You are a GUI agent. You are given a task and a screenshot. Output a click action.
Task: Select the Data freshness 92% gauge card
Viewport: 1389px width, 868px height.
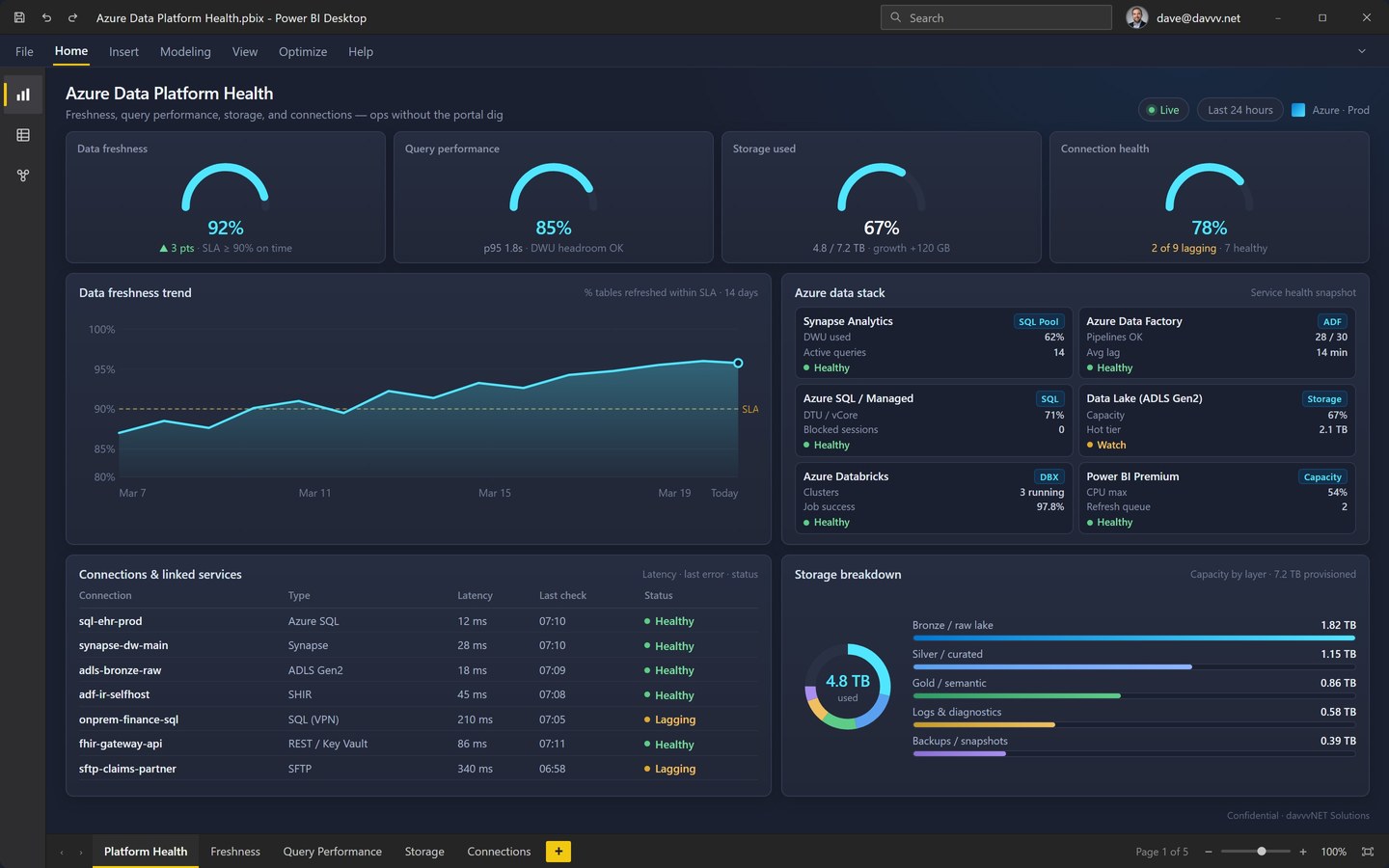(226, 198)
